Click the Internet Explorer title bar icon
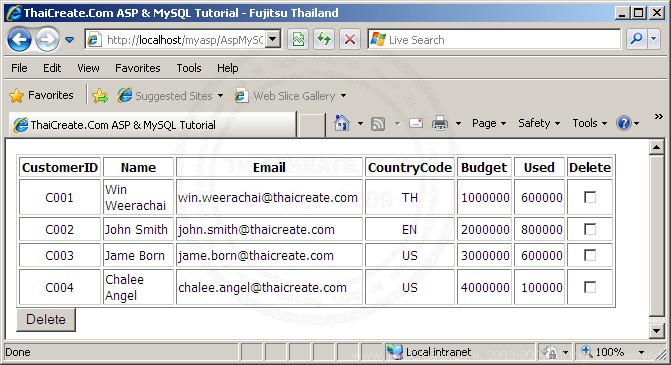Screen dimensions: 671x365 pyautogui.click(x=14, y=13)
